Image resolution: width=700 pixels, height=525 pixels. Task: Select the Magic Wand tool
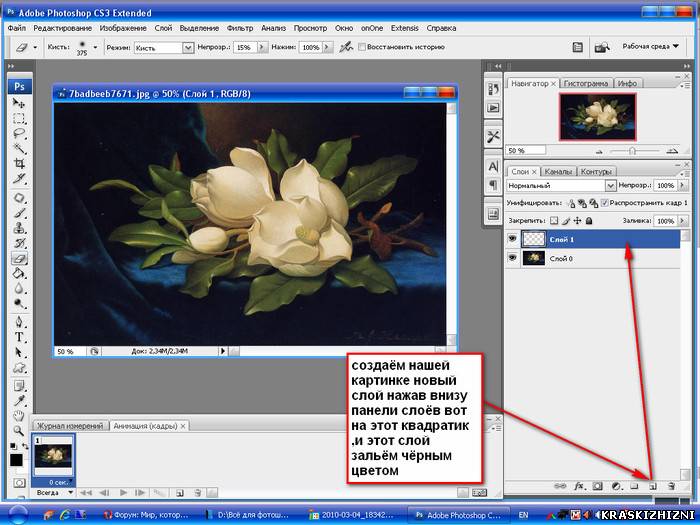19,148
